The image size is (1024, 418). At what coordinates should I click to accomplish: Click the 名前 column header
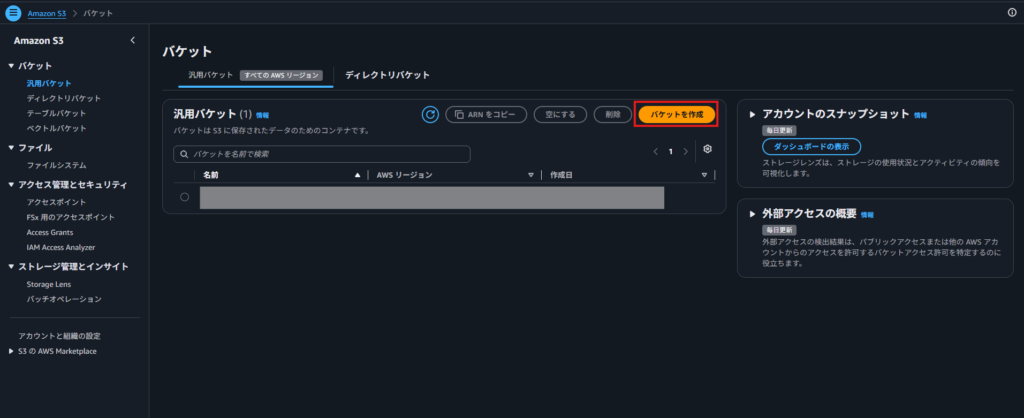click(211, 175)
